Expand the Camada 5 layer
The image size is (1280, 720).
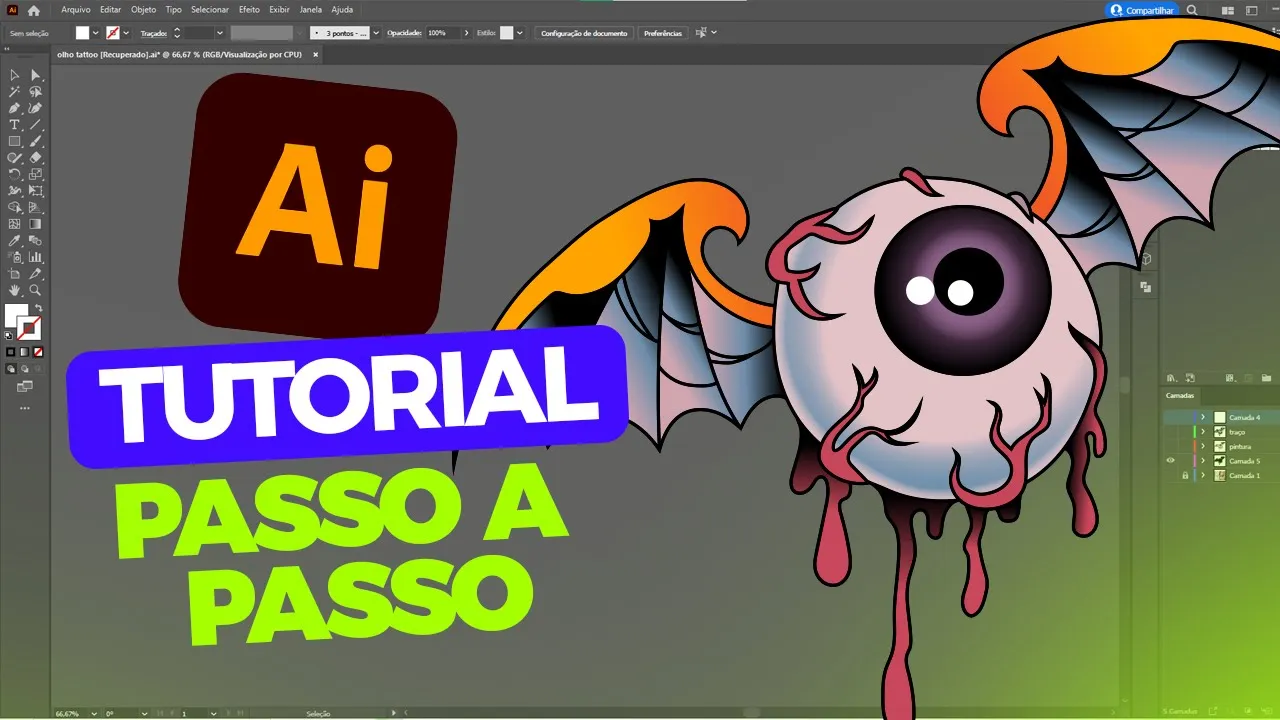(1203, 461)
